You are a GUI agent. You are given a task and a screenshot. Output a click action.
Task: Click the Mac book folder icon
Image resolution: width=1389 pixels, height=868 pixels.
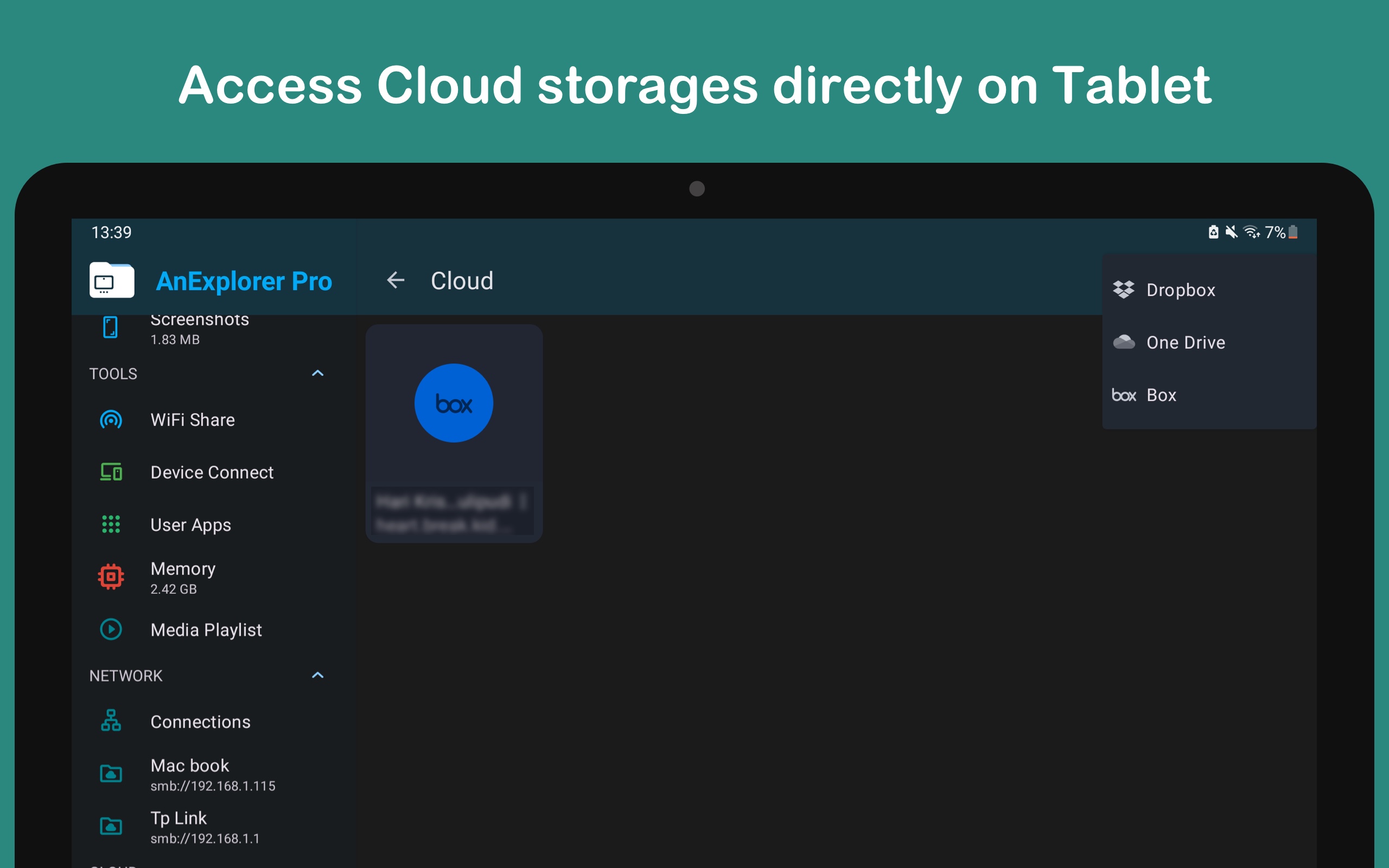click(x=111, y=774)
